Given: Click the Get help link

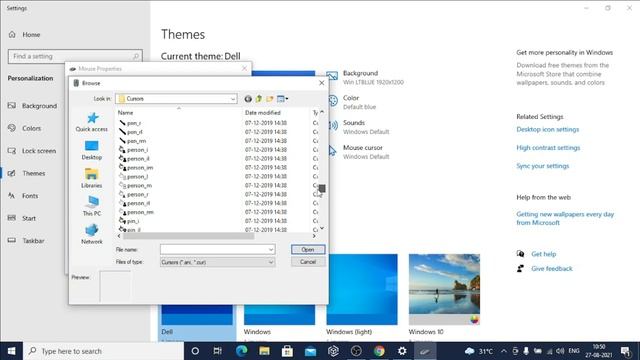Looking at the screenshot, I should pos(543,254).
